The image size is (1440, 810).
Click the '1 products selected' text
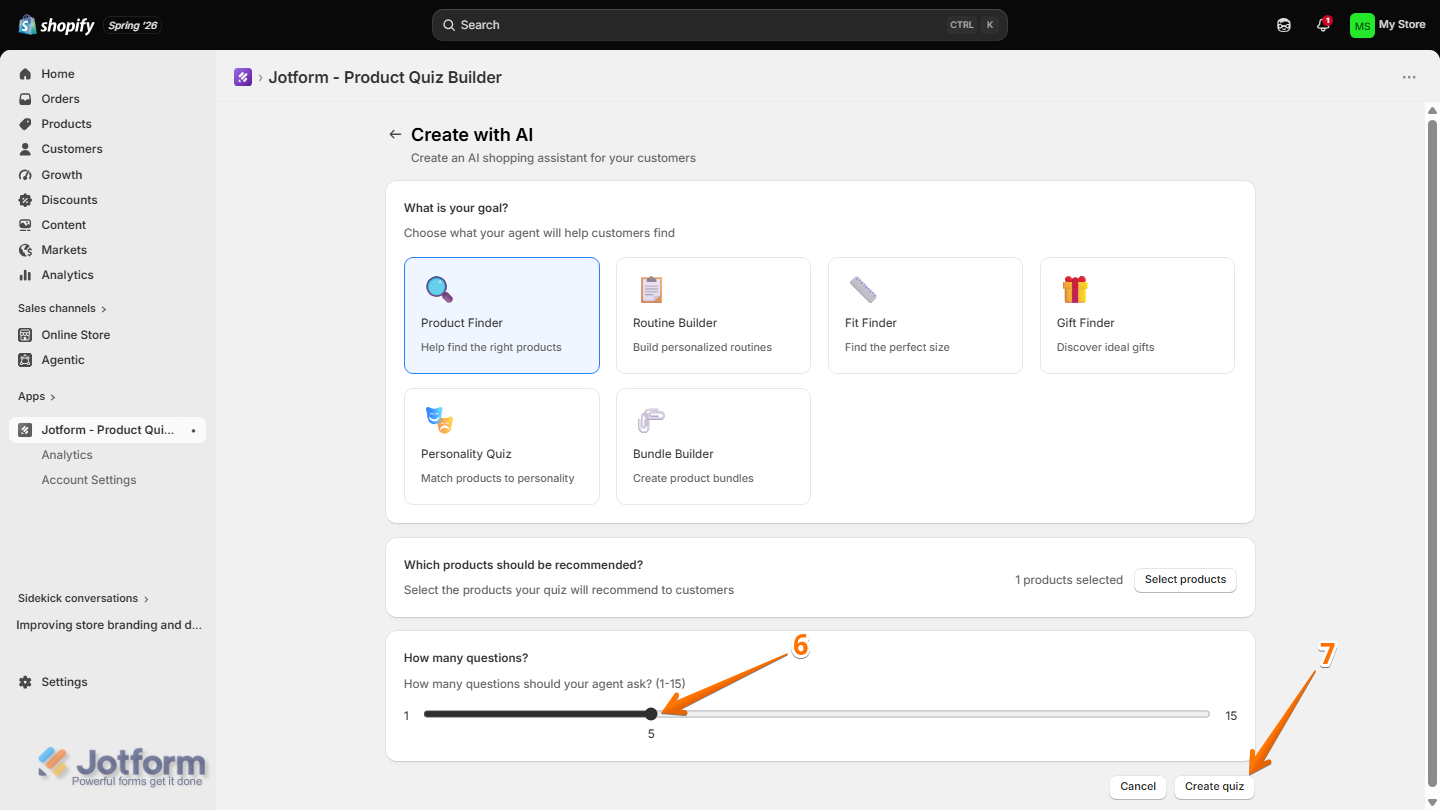(x=1069, y=580)
